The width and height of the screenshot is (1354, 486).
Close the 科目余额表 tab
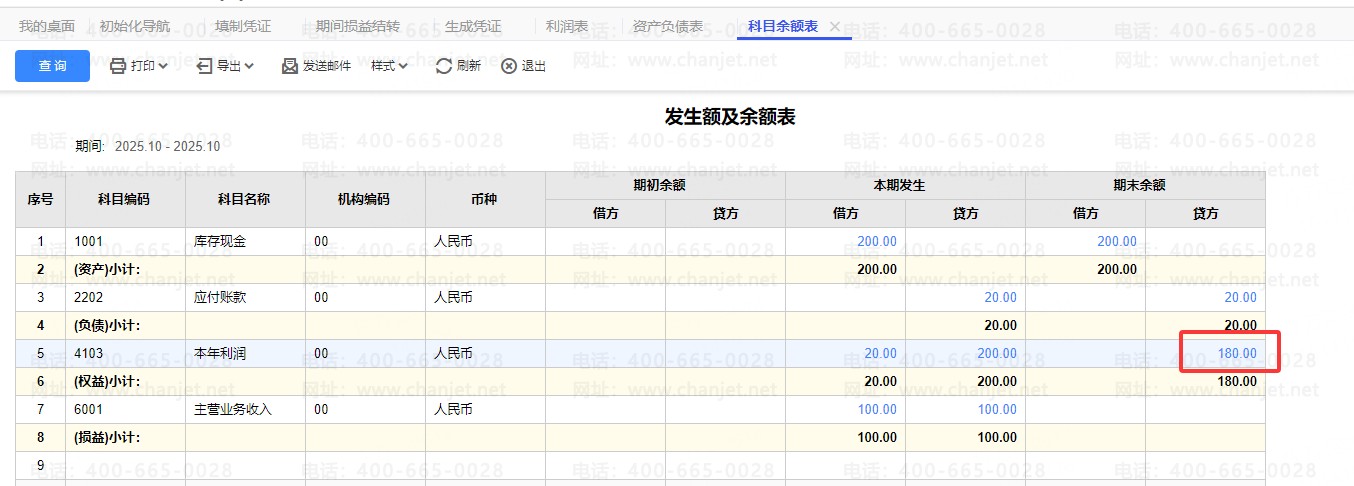pos(835,26)
